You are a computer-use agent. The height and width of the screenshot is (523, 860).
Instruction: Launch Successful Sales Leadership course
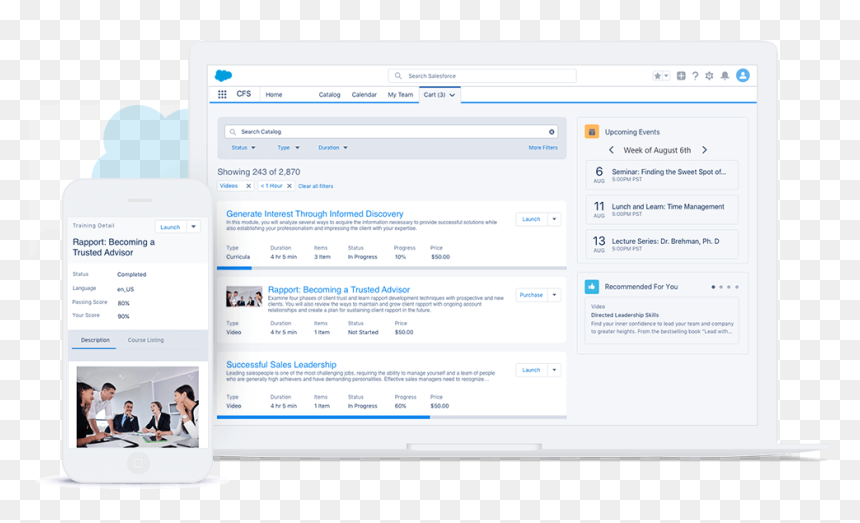coord(531,370)
